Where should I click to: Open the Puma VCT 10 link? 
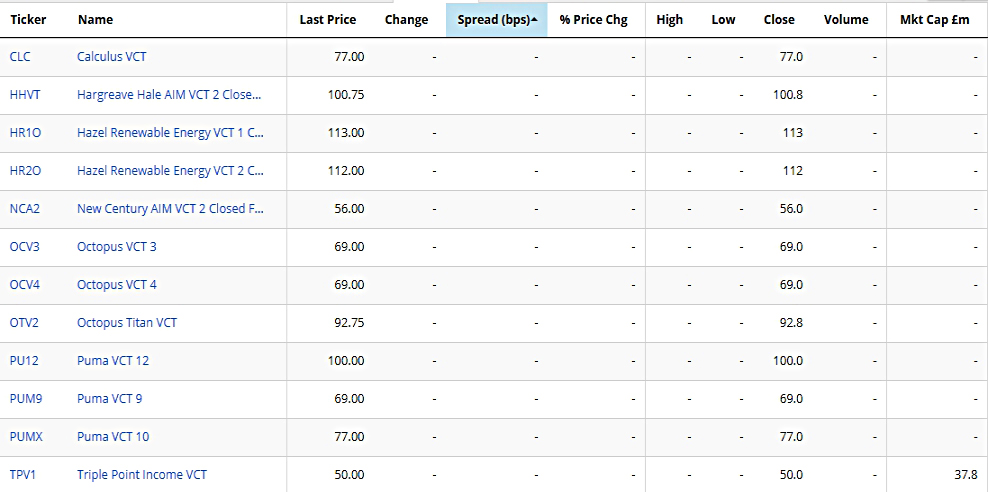[113, 436]
